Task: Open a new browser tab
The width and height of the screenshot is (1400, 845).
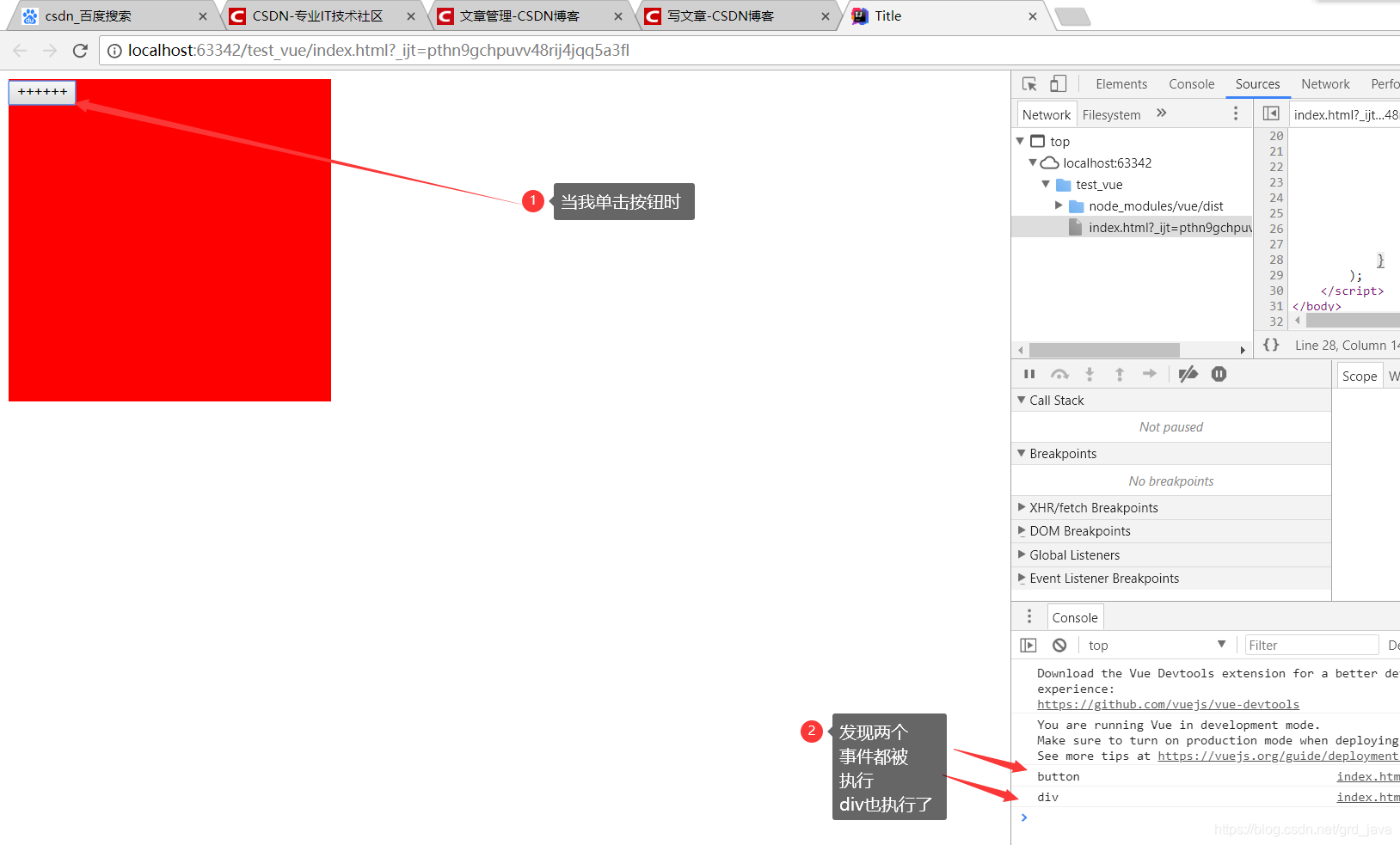Action: (1072, 16)
